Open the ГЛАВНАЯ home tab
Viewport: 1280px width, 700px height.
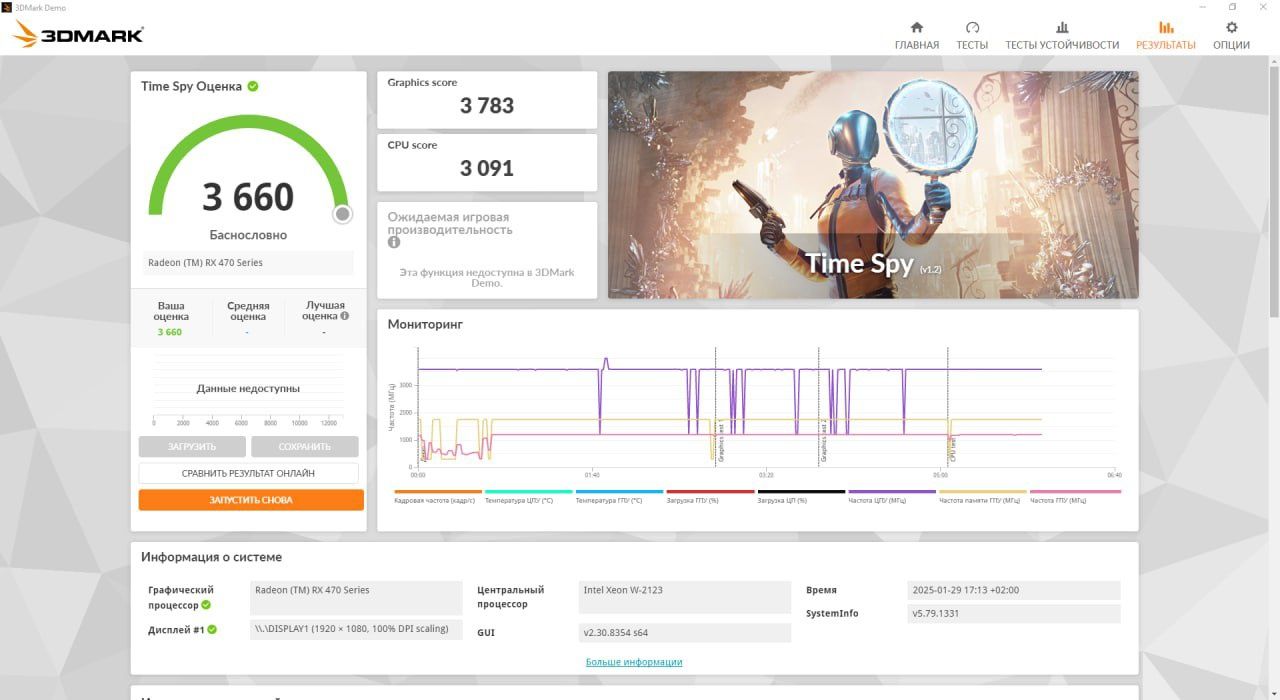pyautogui.click(x=916, y=36)
